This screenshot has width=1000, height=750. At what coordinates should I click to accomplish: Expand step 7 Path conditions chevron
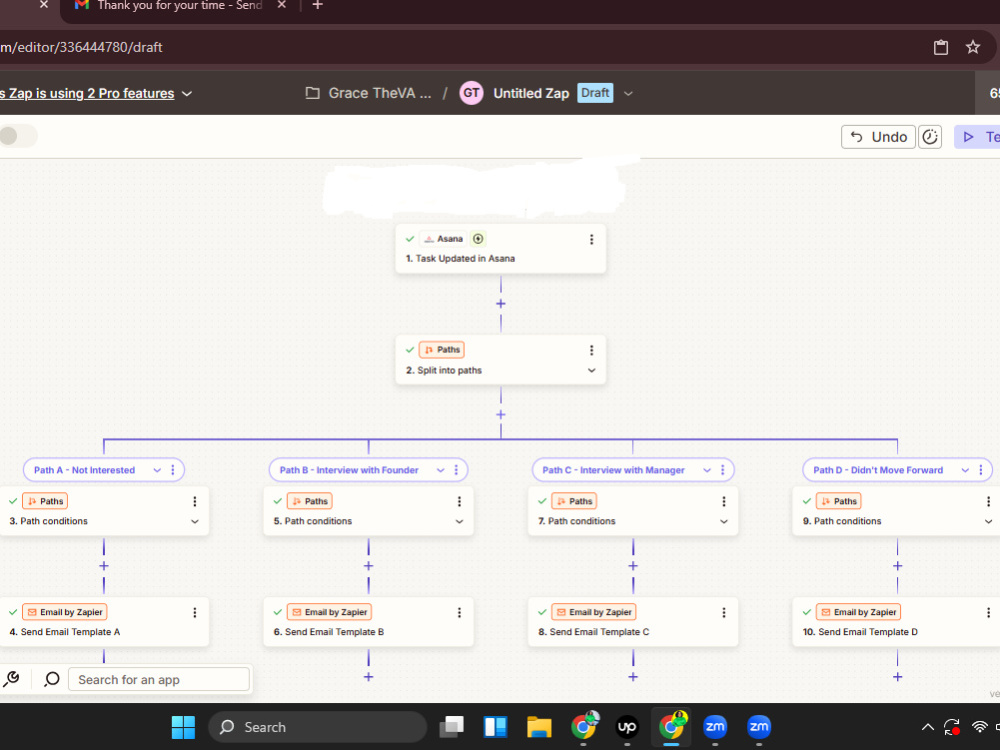point(724,522)
